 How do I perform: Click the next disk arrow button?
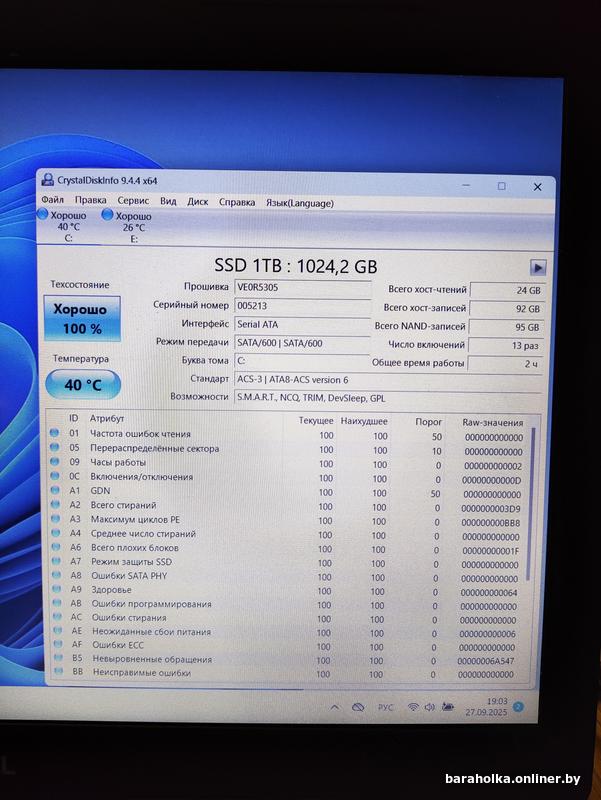pyautogui.click(x=538, y=267)
